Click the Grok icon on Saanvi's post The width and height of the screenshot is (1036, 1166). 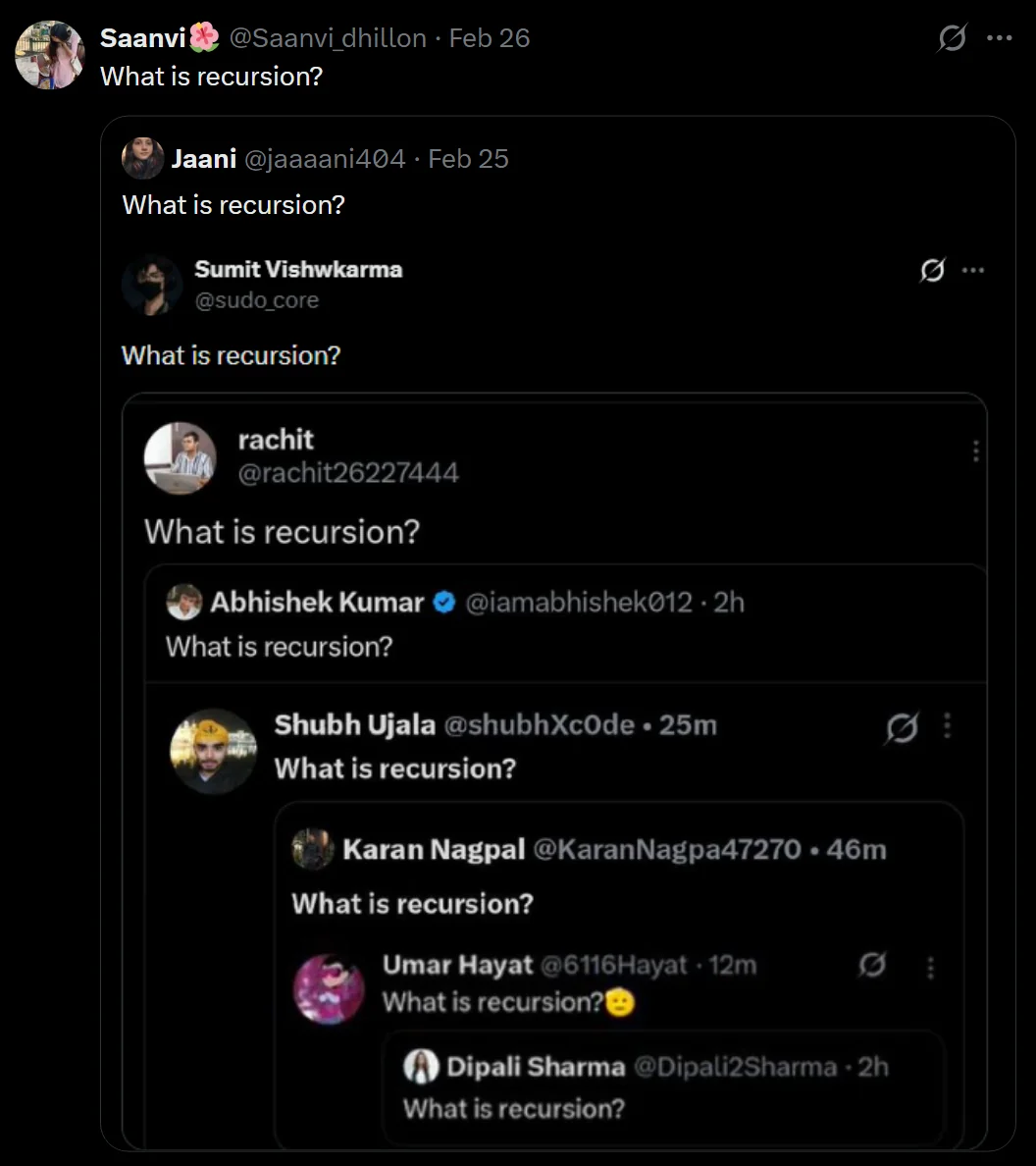pyautogui.click(x=952, y=38)
